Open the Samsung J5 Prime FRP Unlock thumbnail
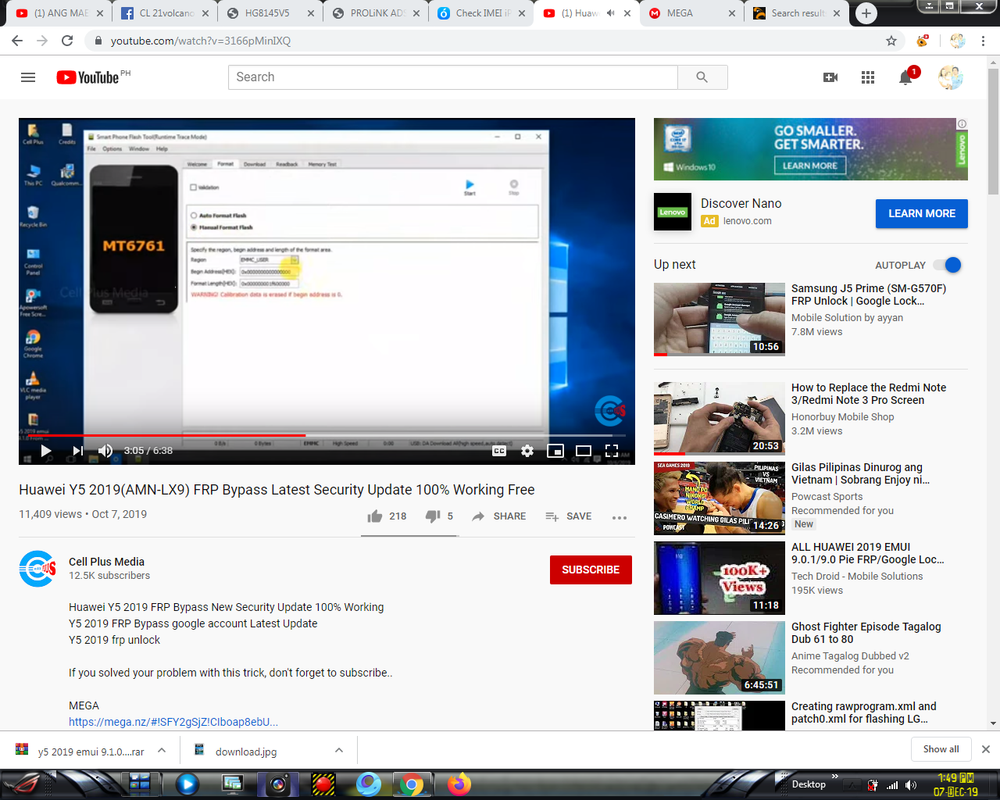Screen dimensions: 1000x800 pyautogui.click(x=719, y=319)
